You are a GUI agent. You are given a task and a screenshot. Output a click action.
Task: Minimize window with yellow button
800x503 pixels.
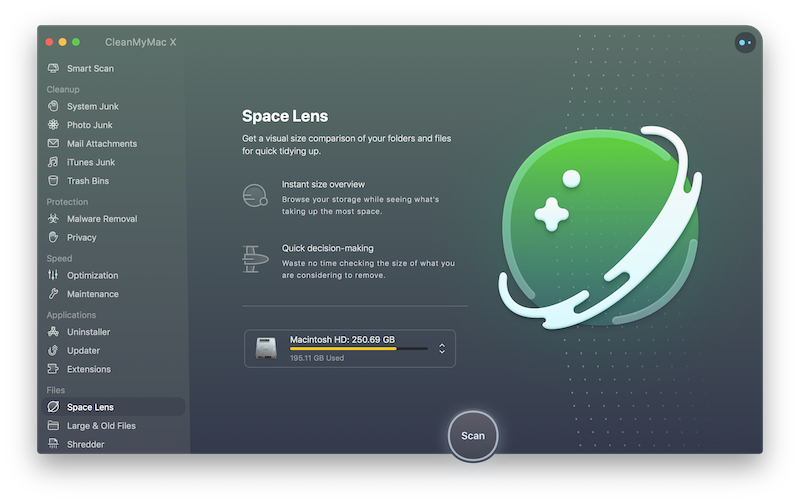click(x=62, y=42)
